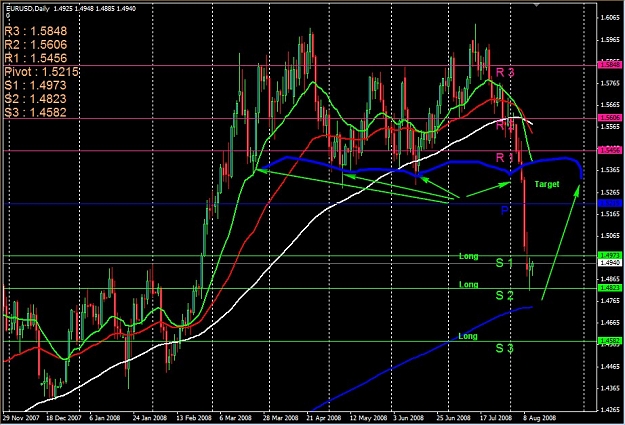Click 1.4465 on the price axis
Image resolution: width=625 pixels, height=425 pixels.
pyautogui.click(x=610, y=366)
